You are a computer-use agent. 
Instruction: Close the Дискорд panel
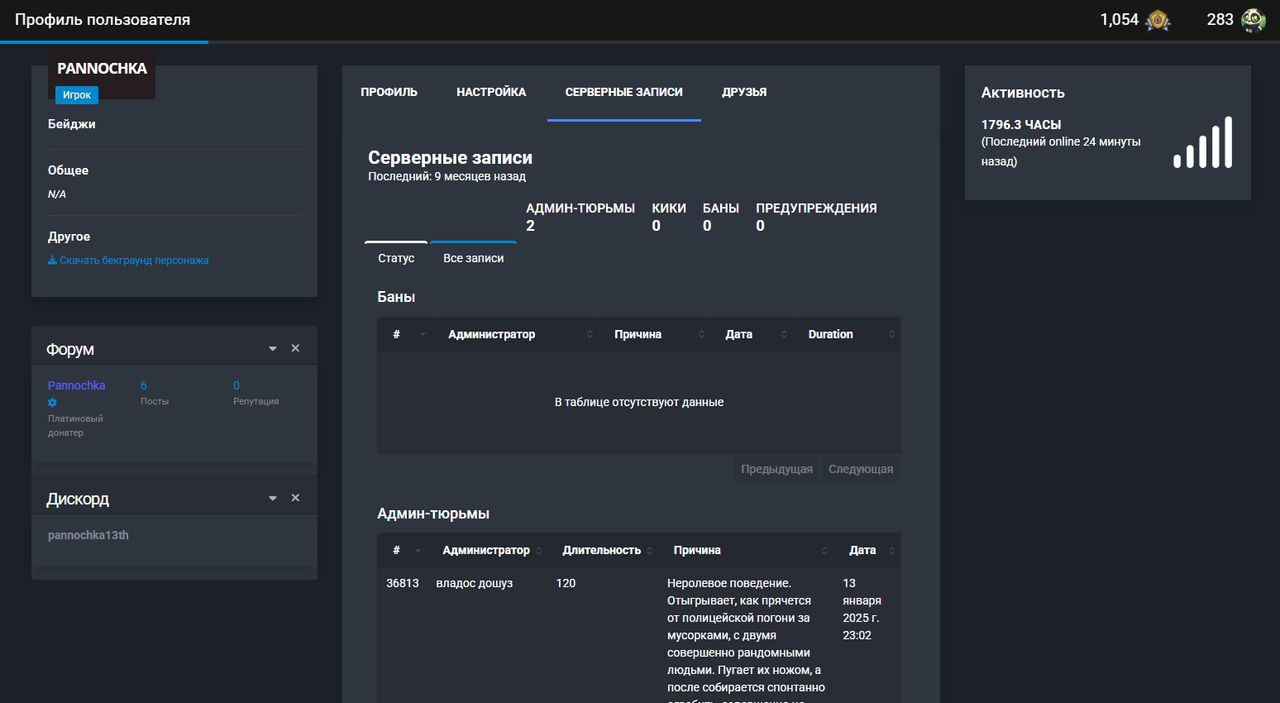(x=295, y=498)
